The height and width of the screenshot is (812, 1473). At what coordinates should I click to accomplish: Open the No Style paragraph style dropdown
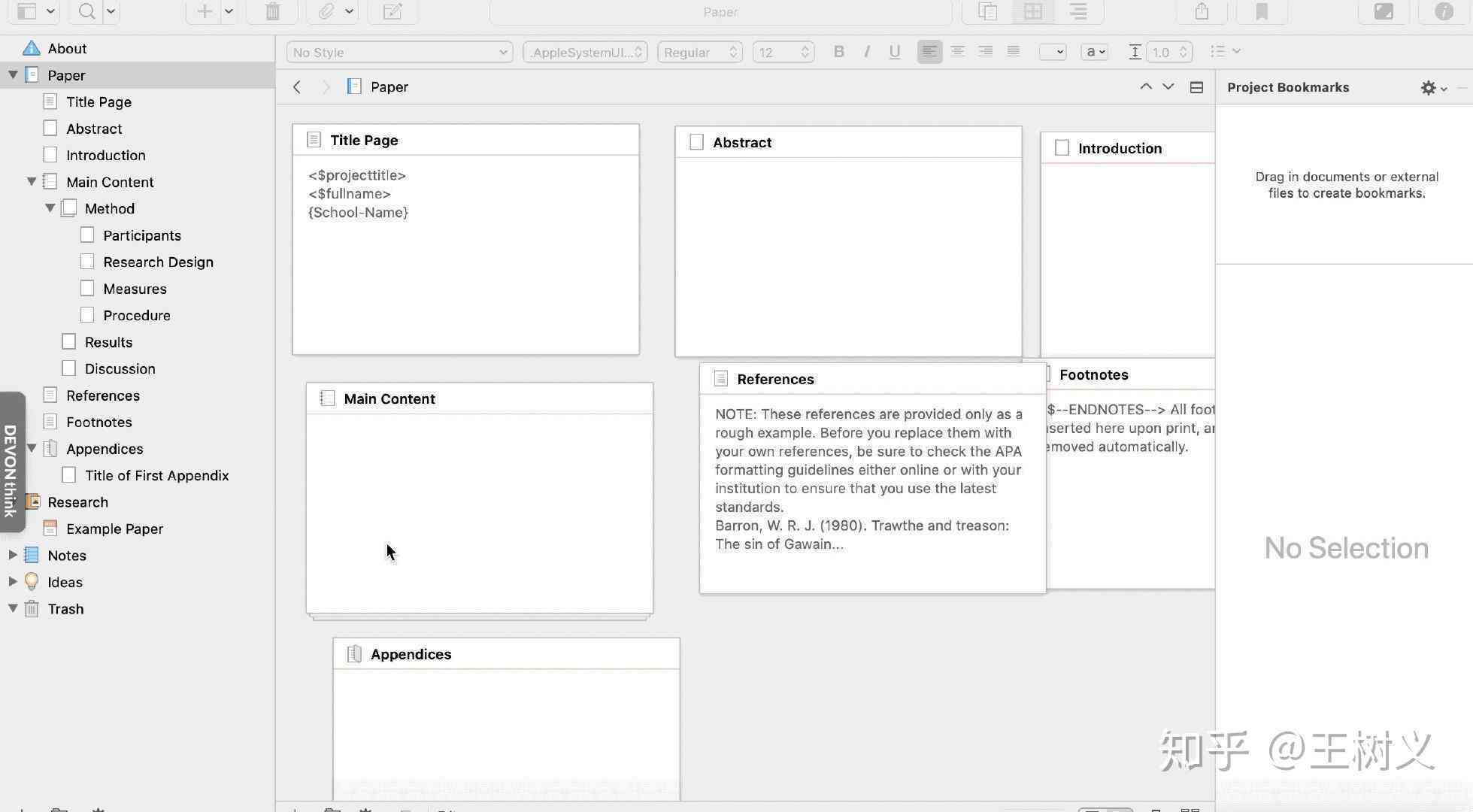399,52
